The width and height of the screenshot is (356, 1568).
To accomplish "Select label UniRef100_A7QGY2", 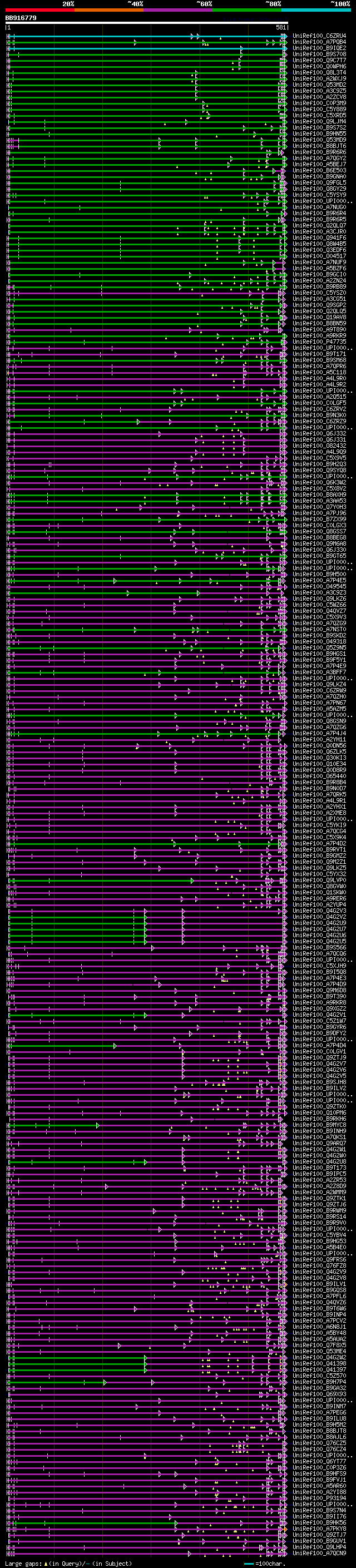I will click(x=319, y=159).
